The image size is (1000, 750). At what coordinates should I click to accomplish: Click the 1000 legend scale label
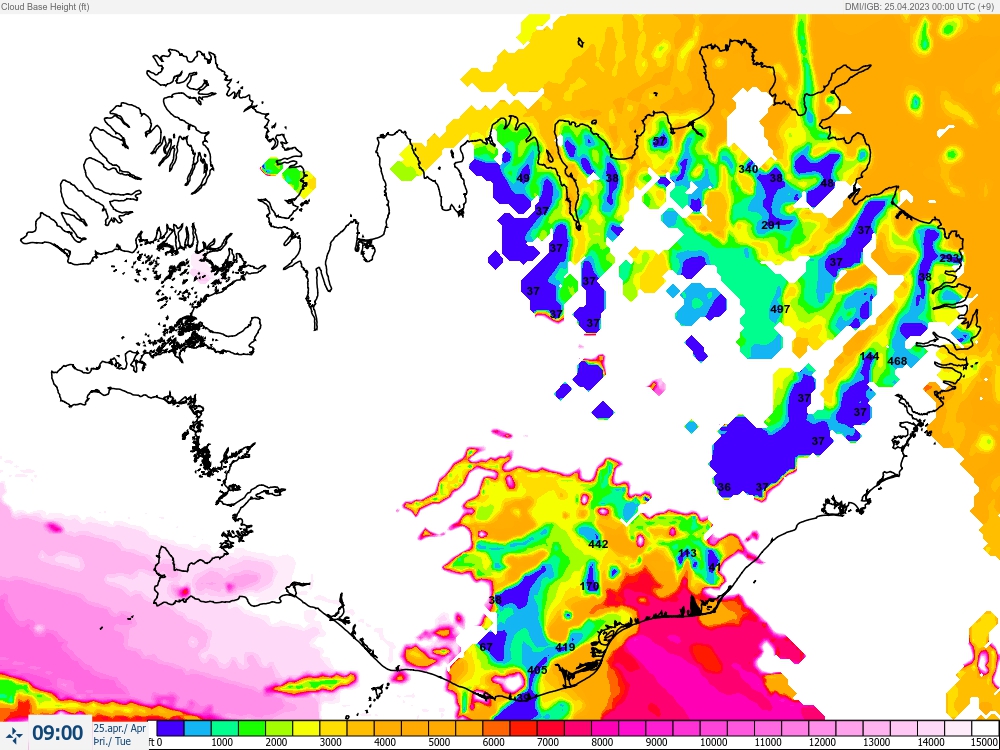(221, 743)
